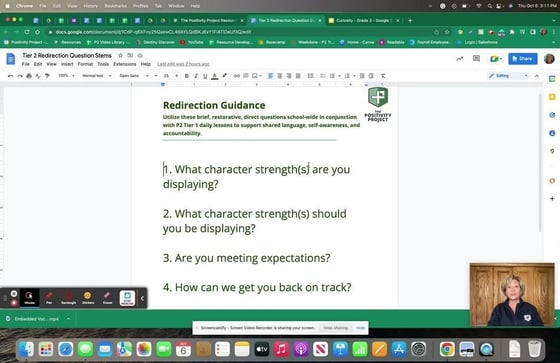
Task: Select the Eraser tool
Action: tap(107, 298)
